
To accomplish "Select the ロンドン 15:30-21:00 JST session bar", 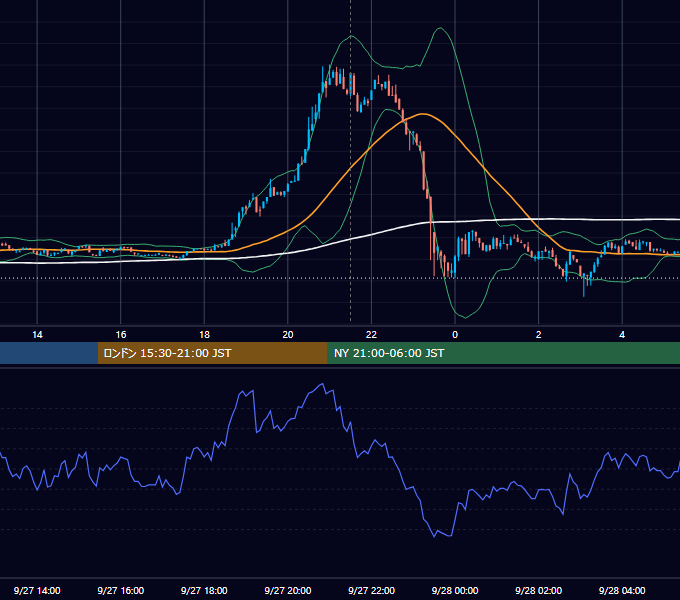I will (212, 353).
